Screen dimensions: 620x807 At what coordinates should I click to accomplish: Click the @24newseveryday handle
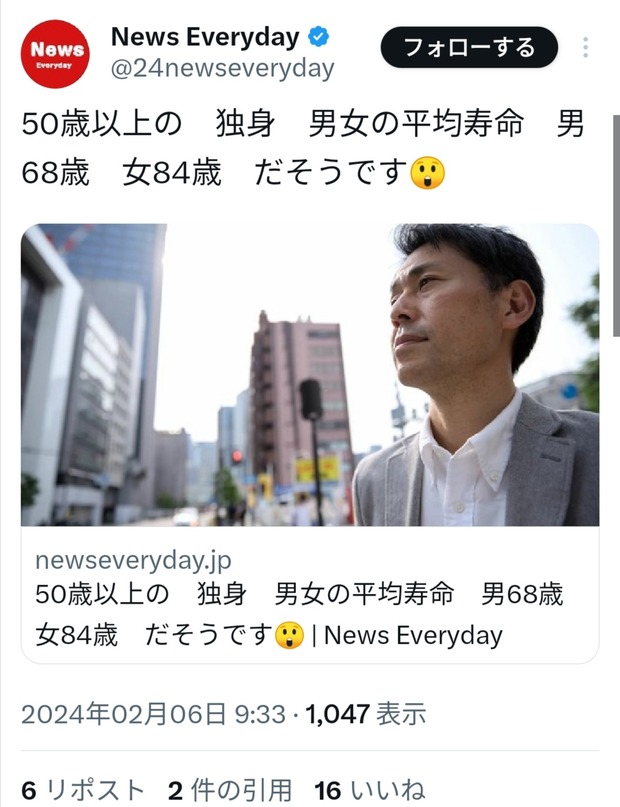(x=223, y=68)
